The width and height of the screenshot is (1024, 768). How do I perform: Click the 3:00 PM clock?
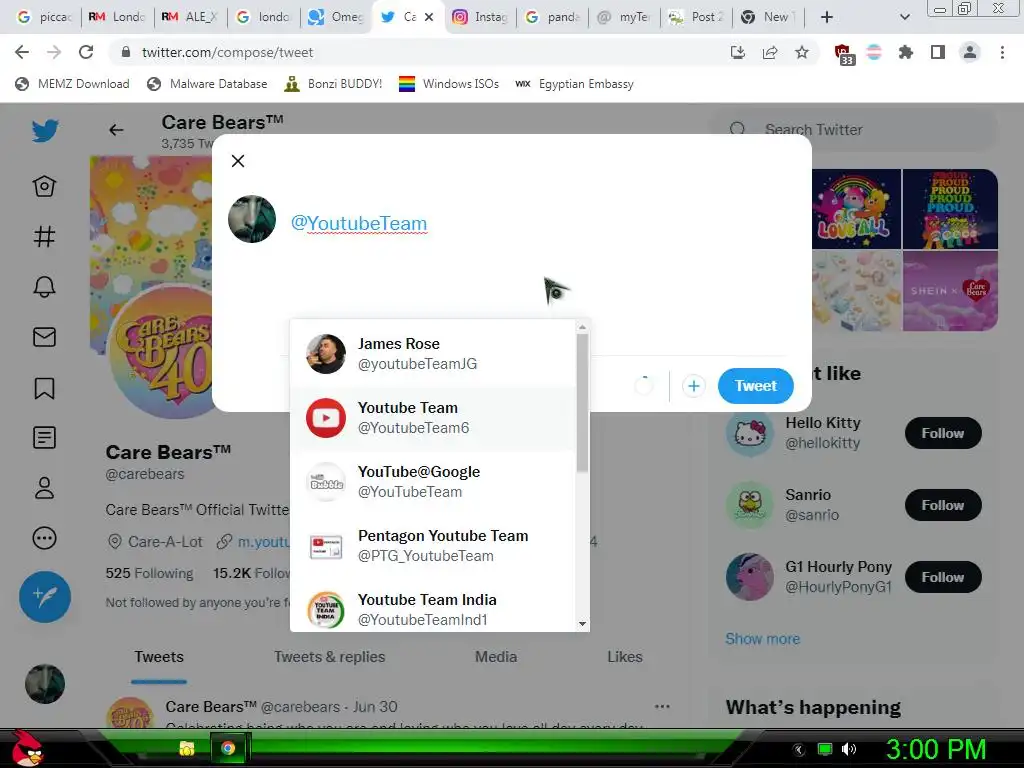click(x=936, y=749)
